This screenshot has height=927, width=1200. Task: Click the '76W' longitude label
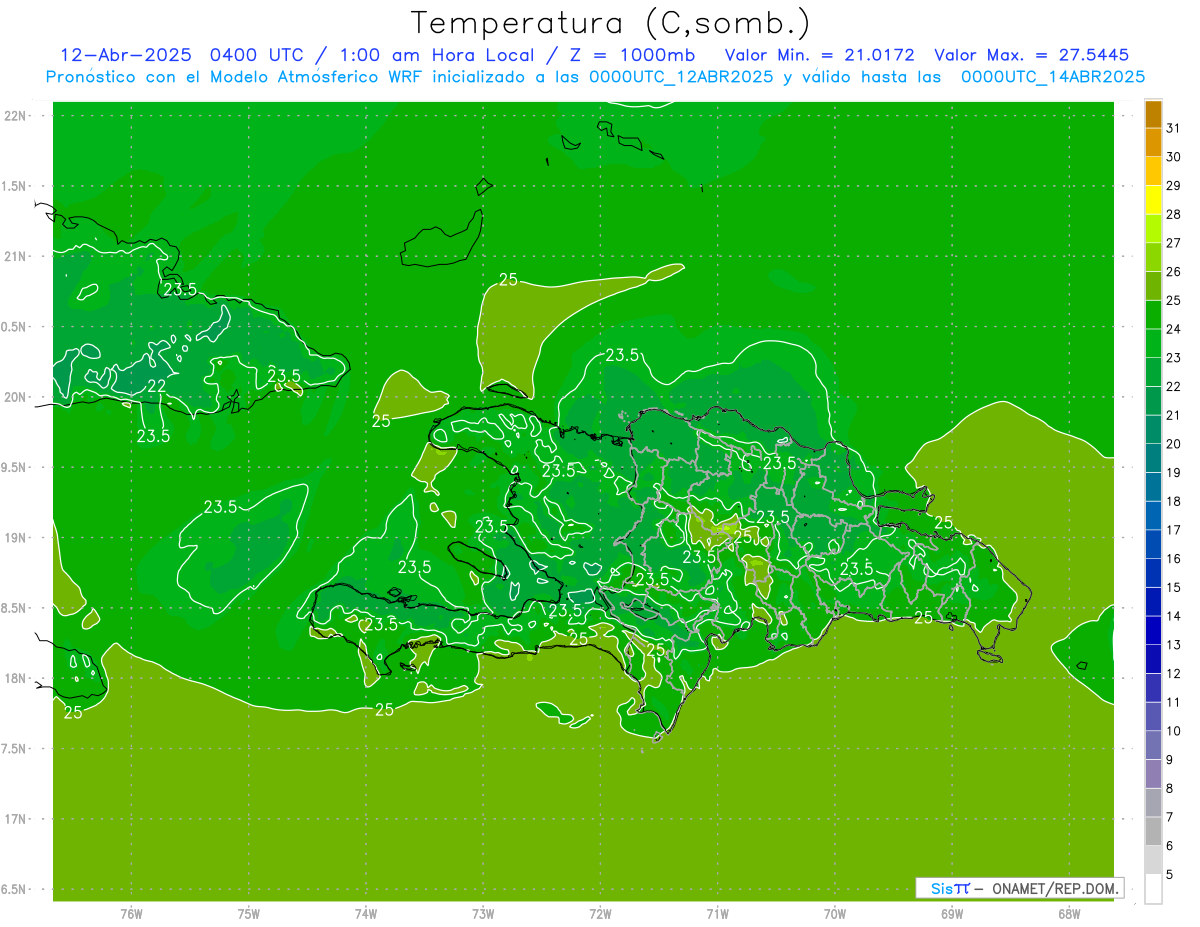[131, 914]
